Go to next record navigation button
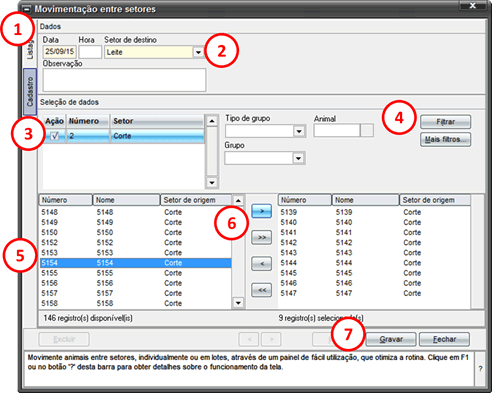The width and height of the screenshot is (492, 393). [x=271, y=339]
